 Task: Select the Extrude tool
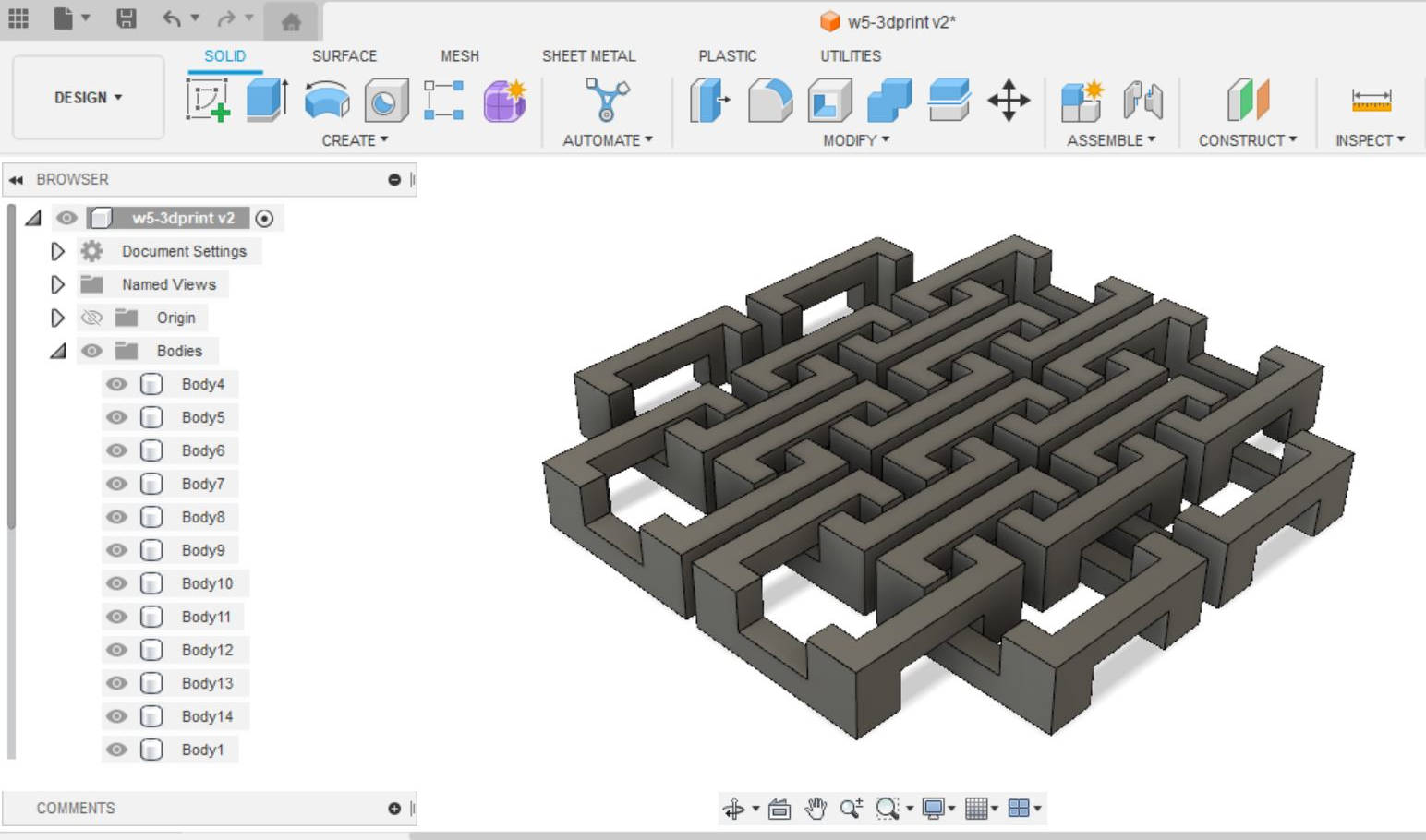(268, 100)
